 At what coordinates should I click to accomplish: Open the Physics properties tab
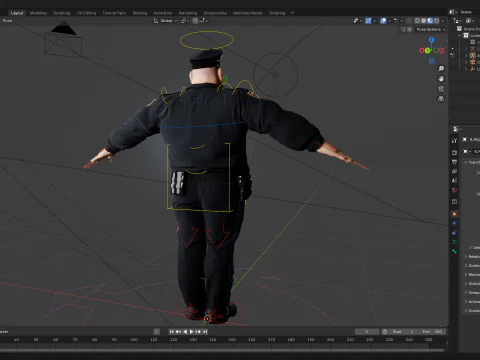pos(454,223)
